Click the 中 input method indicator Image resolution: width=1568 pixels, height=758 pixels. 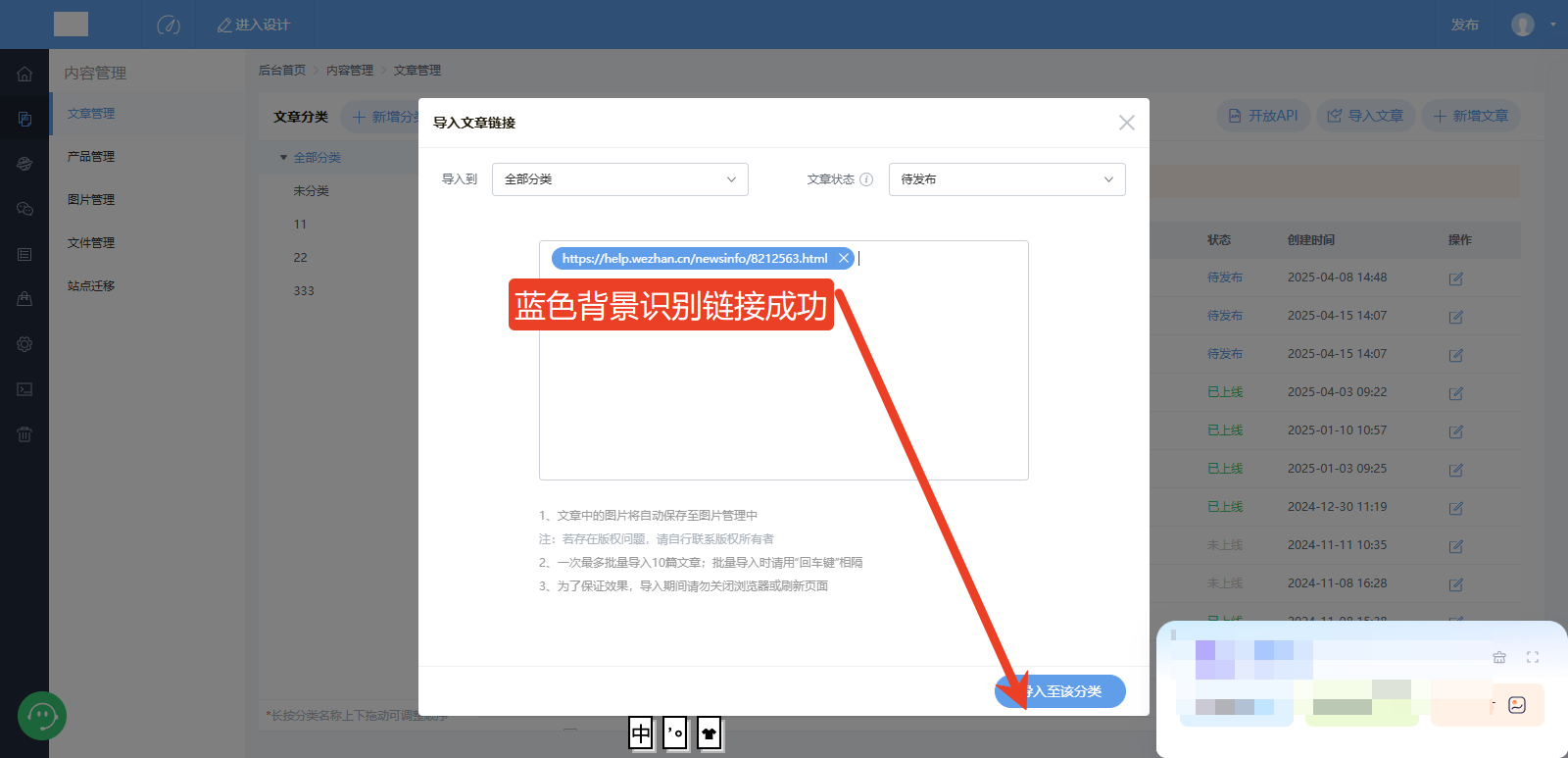[x=641, y=733]
